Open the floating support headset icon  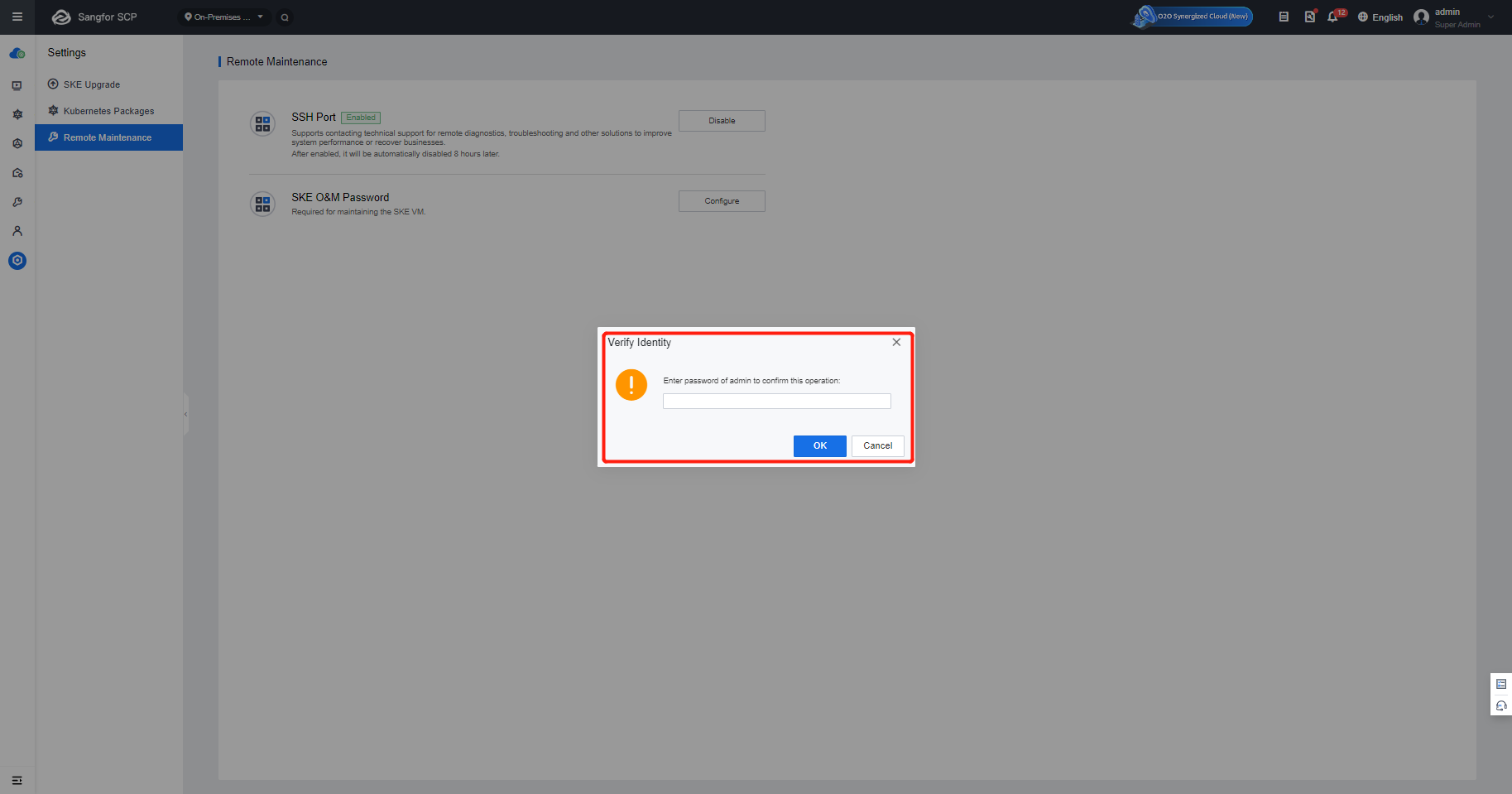1501,706
